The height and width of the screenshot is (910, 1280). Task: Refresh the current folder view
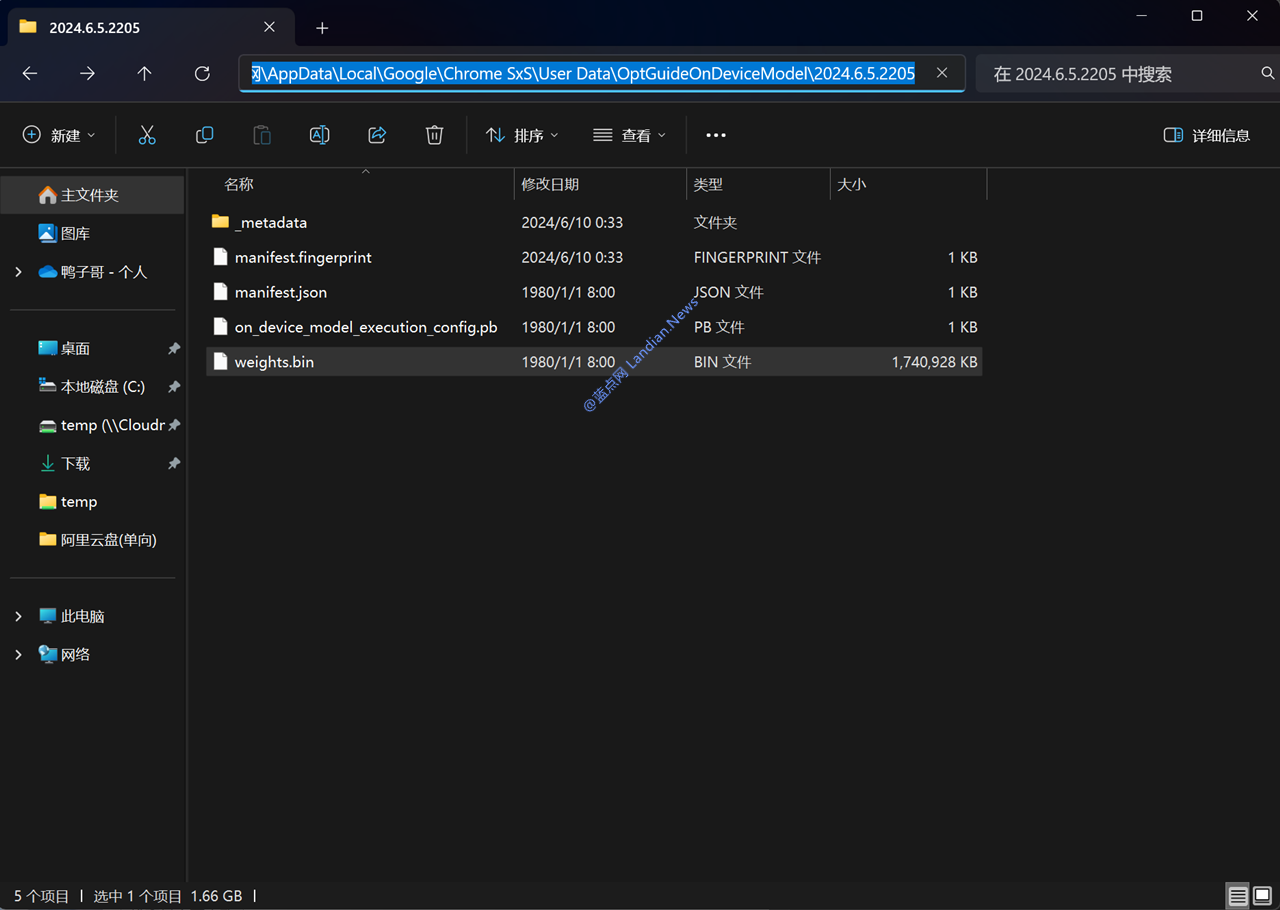click(x=202, y=74)
